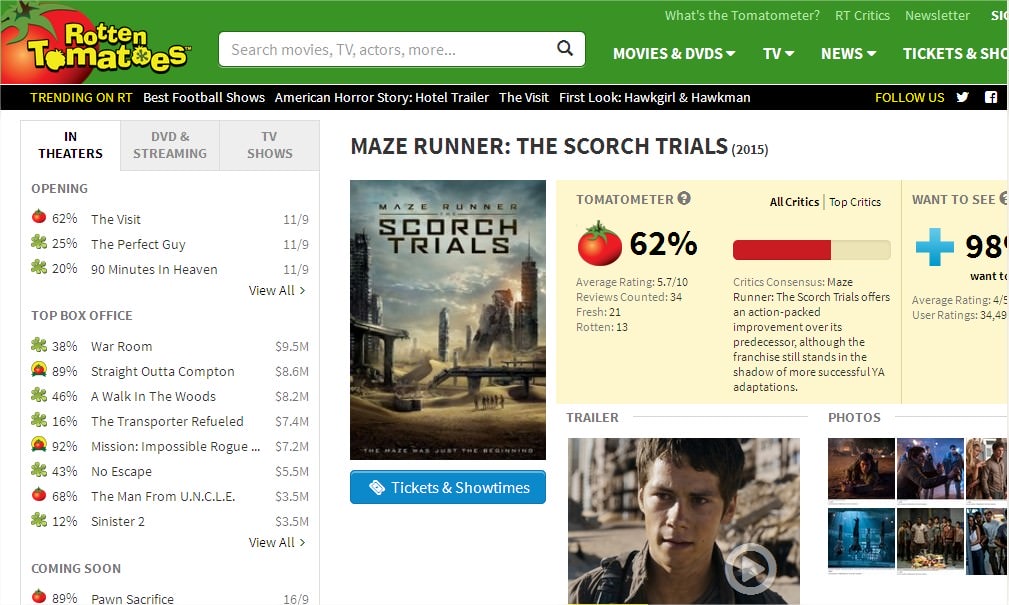Click the Tomatometer help question mark icon
This screenshot has width=1009, height=605.
[x=684, y=198]
